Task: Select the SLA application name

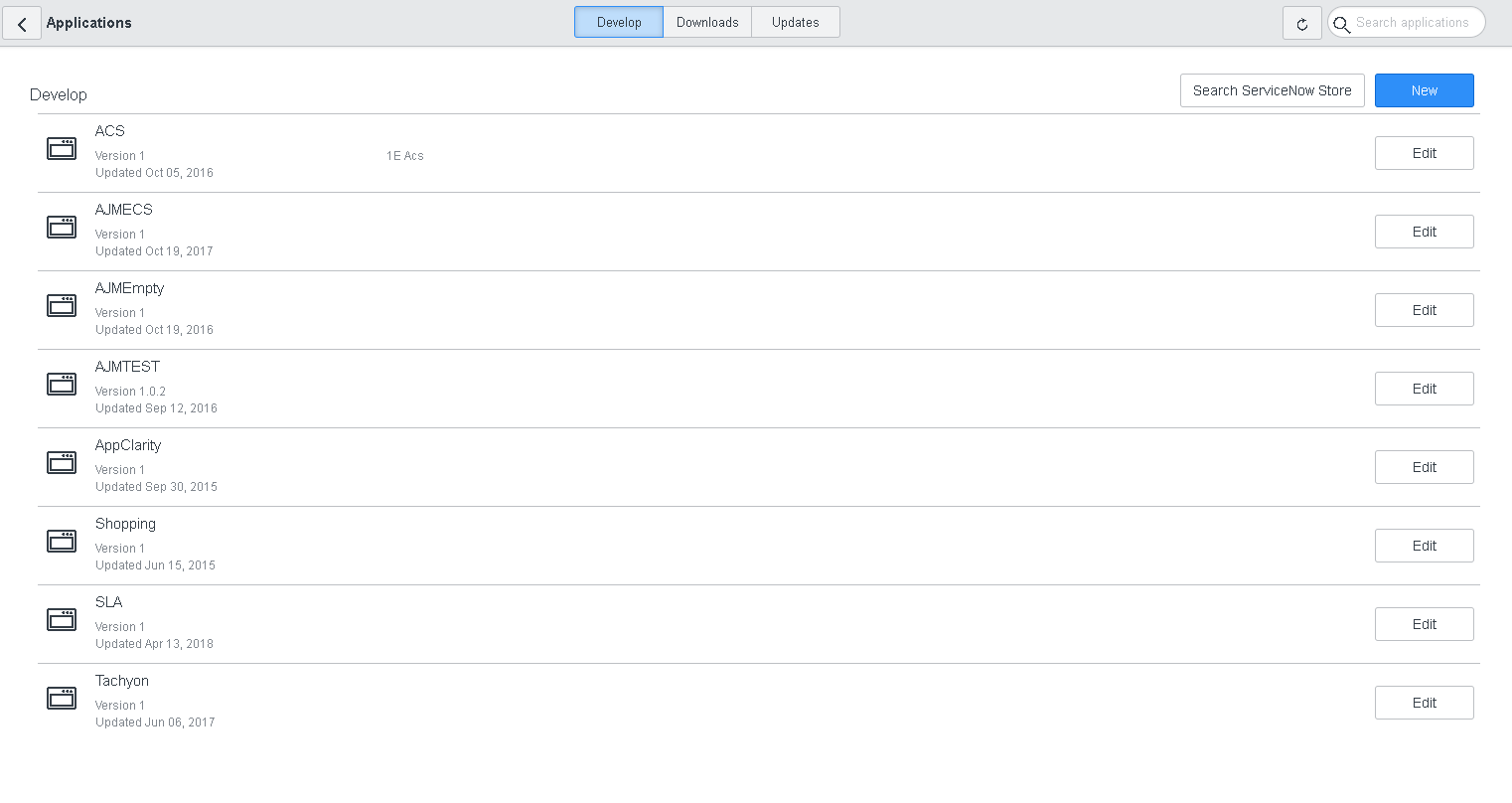Action: (109, 602)
